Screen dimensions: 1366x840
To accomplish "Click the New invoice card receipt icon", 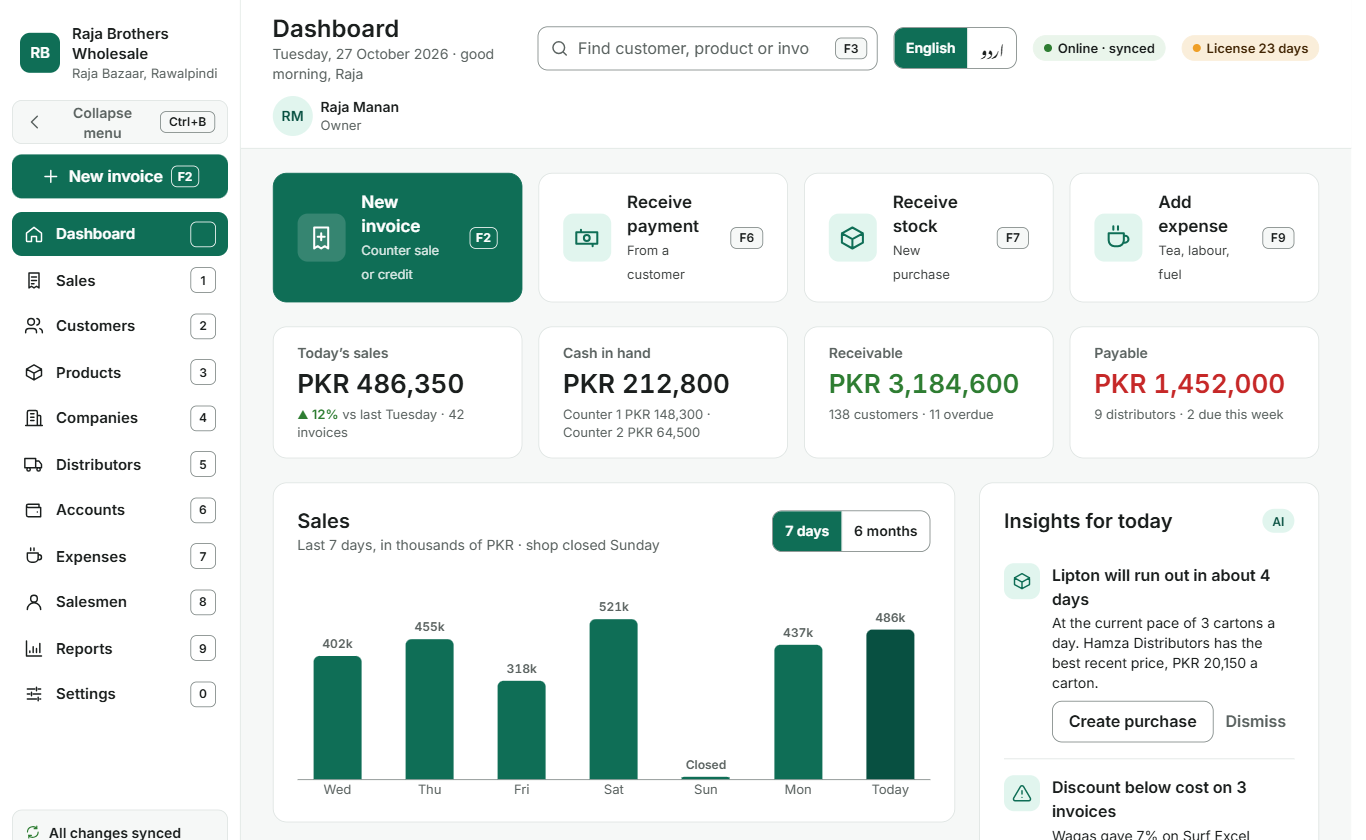I will [321, 238].
